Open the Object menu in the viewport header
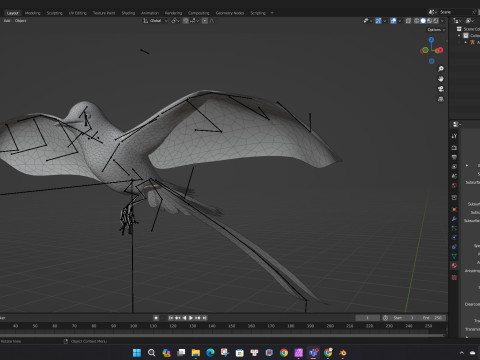The height and width of the screenshot is (360, 480). coord(20,21)
